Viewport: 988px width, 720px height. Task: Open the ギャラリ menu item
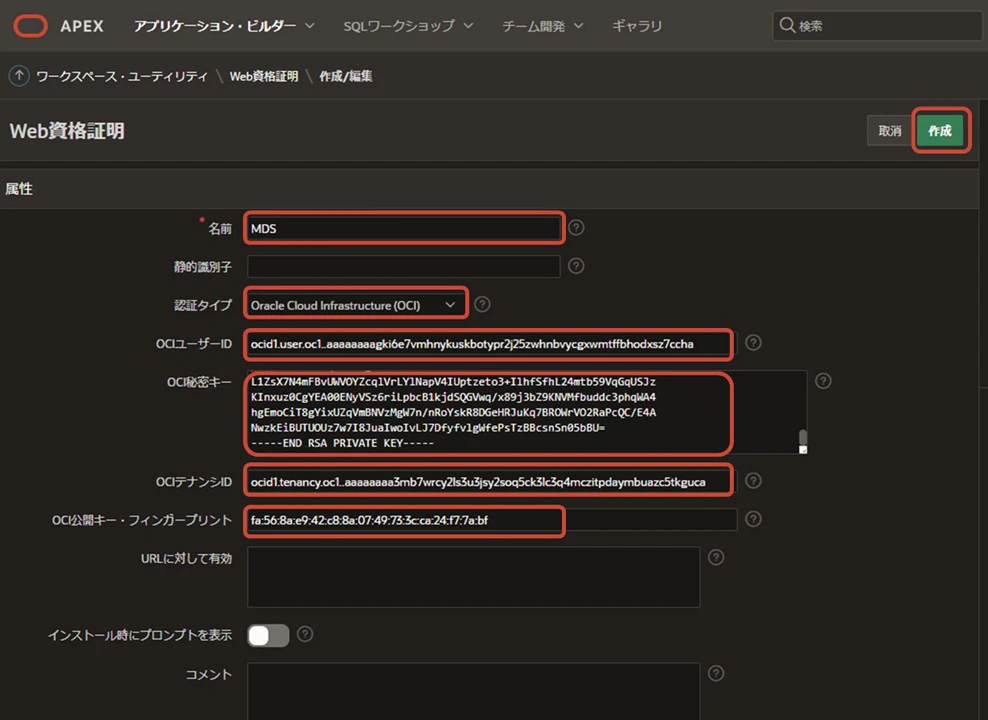coord(637,26)
